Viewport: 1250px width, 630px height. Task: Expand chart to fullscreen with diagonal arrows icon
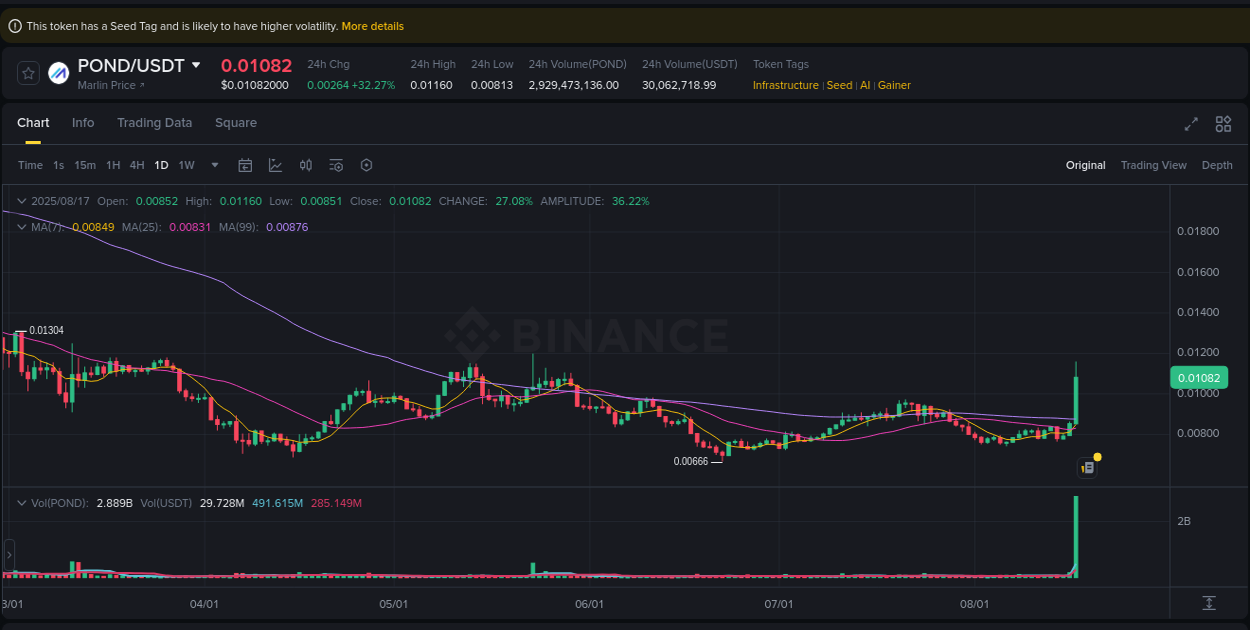[x=1190, y=124]
